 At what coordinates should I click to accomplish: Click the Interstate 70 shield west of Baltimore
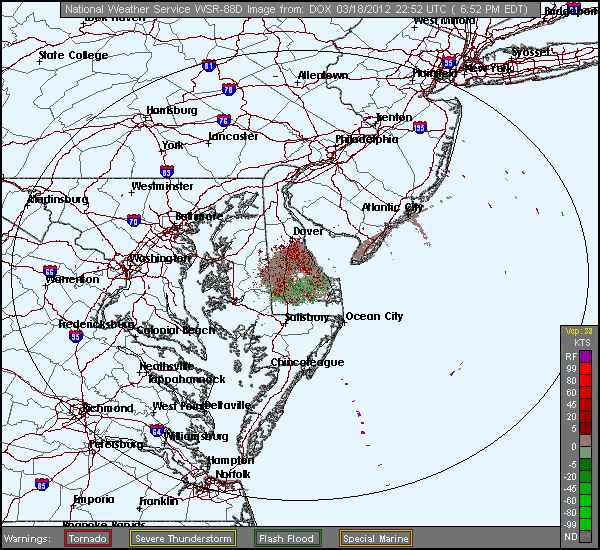(x=134, y=221)
